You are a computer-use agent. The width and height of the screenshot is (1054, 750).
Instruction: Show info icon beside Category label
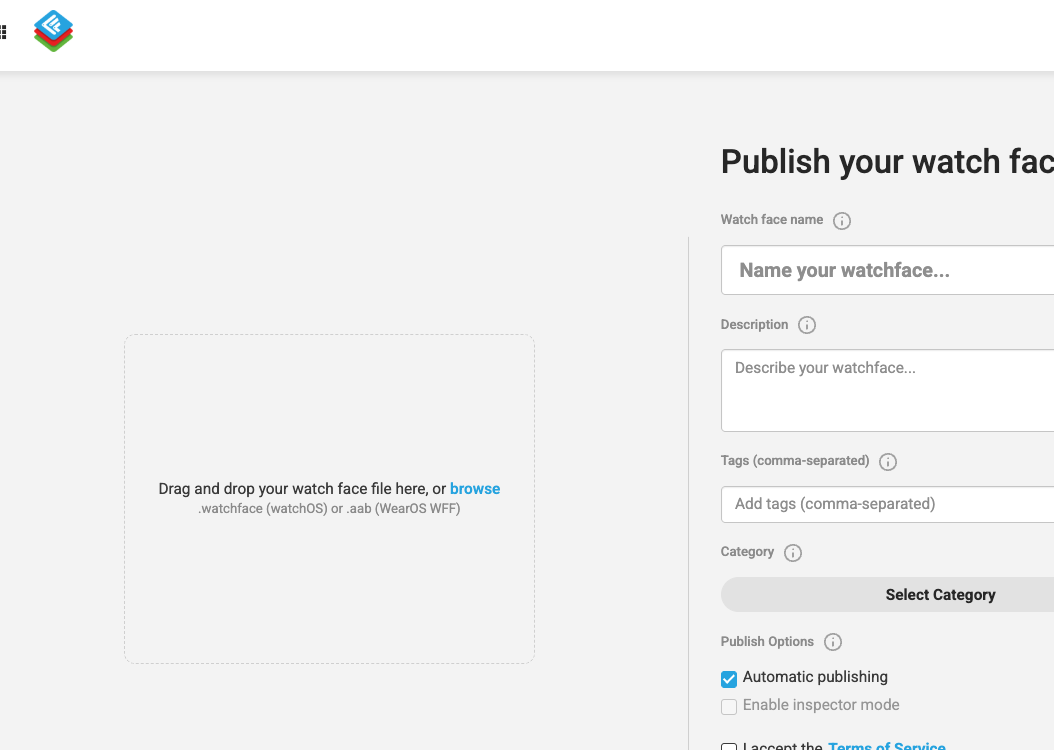click(x=793, y=552)
